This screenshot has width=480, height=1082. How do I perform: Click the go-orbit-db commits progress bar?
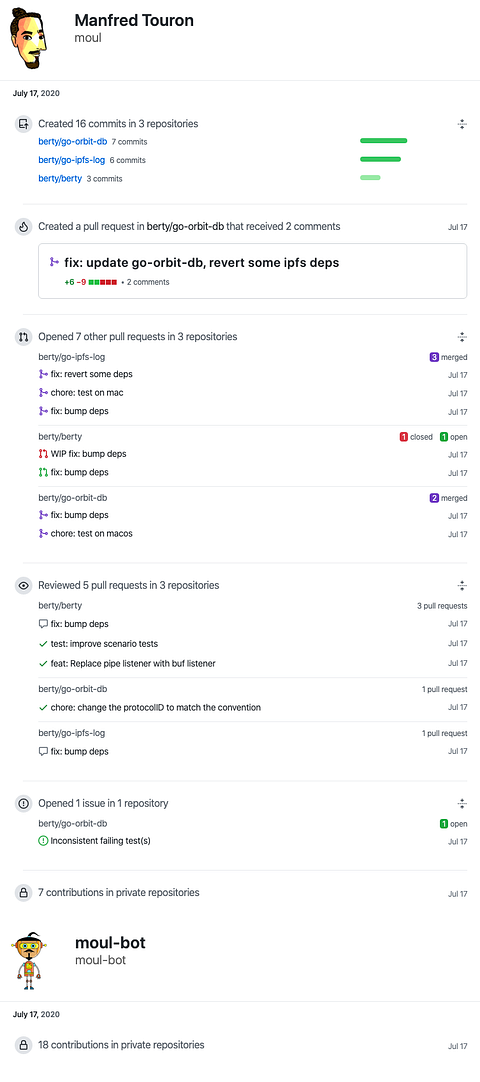[383, 141]
